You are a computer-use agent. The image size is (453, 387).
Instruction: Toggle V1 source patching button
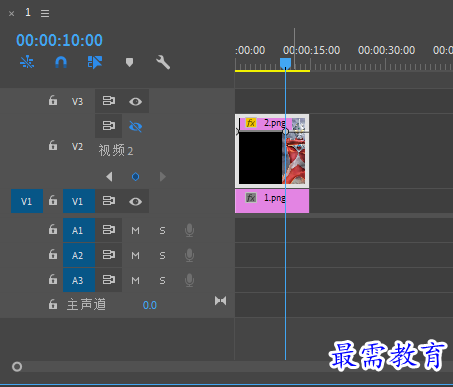pyautogui.click(x=27, y=201)
